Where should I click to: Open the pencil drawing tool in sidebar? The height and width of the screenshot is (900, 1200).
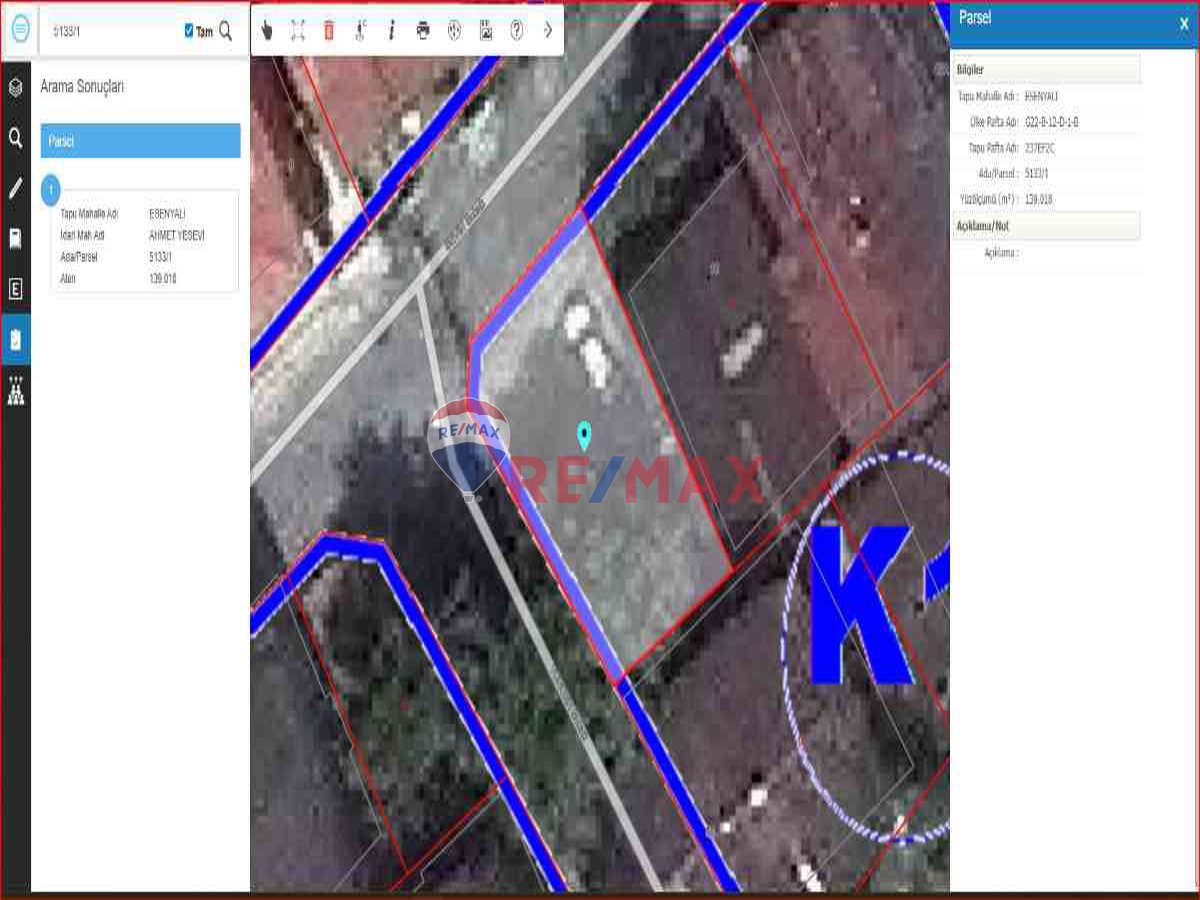16,188
